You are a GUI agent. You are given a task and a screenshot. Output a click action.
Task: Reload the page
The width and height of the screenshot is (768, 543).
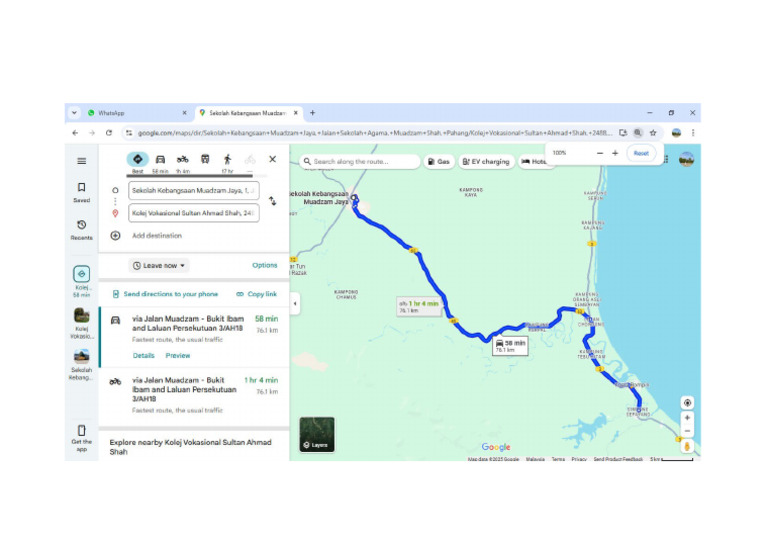[109, 133]
